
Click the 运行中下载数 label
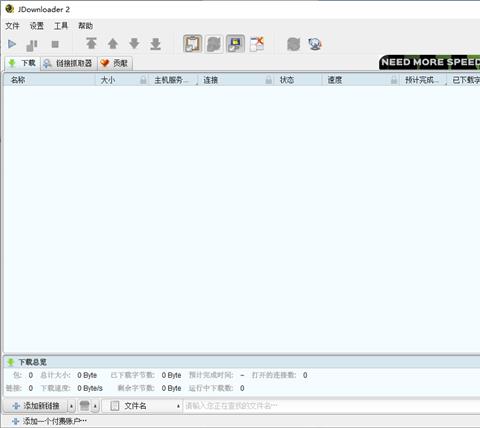coord(211,388)
